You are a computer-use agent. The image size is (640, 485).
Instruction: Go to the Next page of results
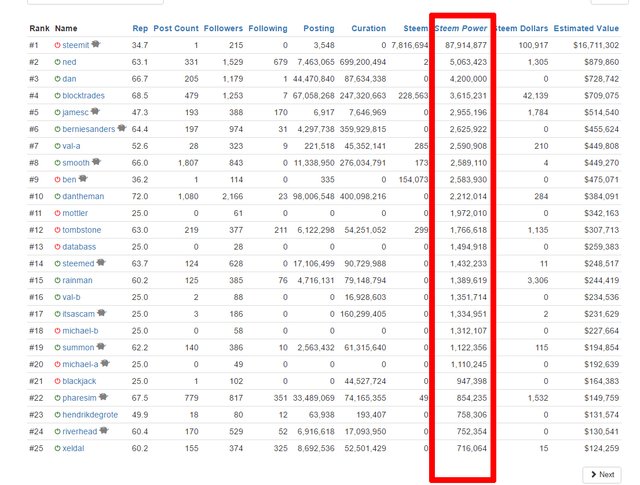point(602,475)
